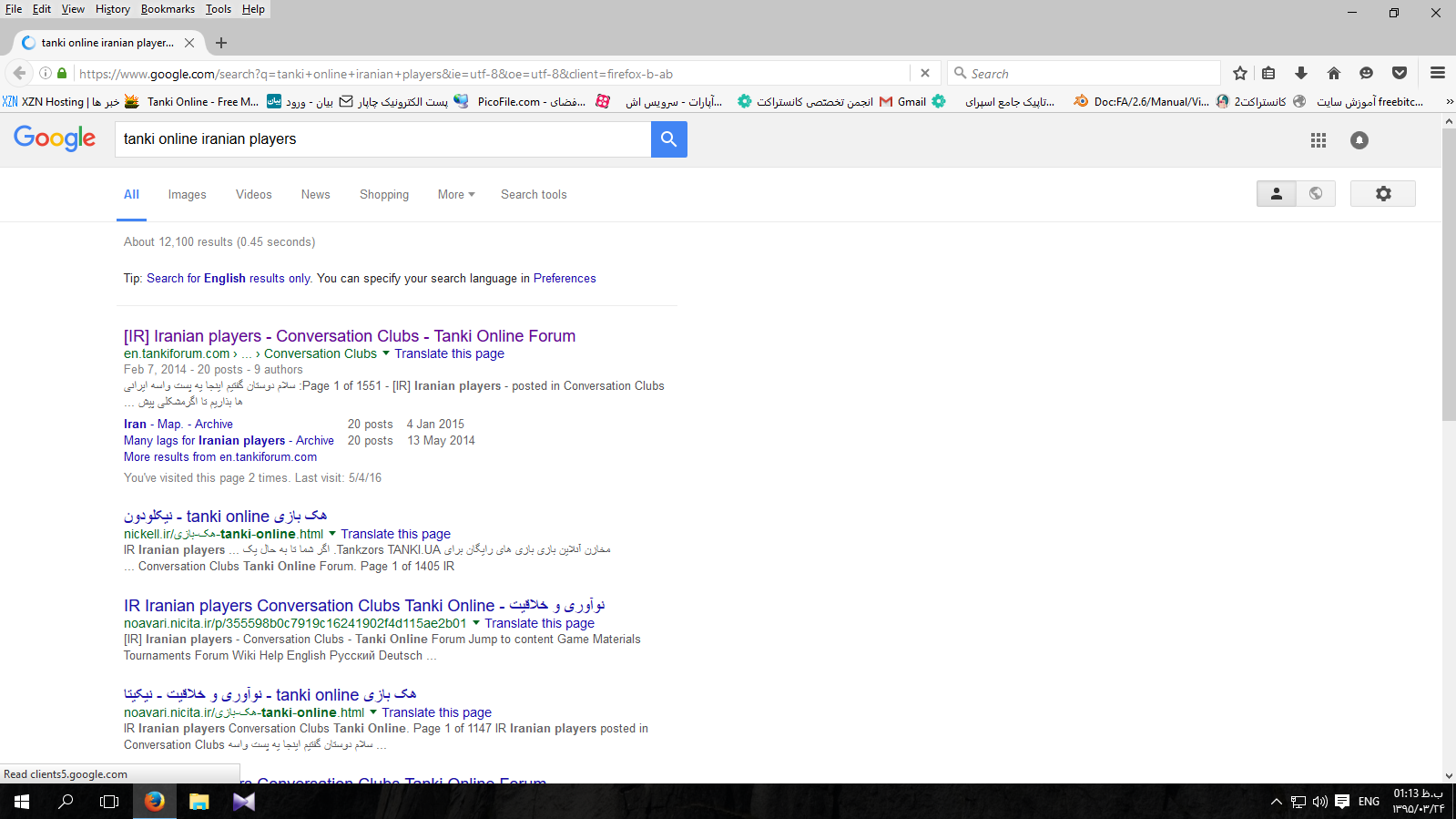Image resolution: width=1456 pixels, height=819 pixels.
Task: Open File Explorer from the taskbar
Action: pos(199,802)
